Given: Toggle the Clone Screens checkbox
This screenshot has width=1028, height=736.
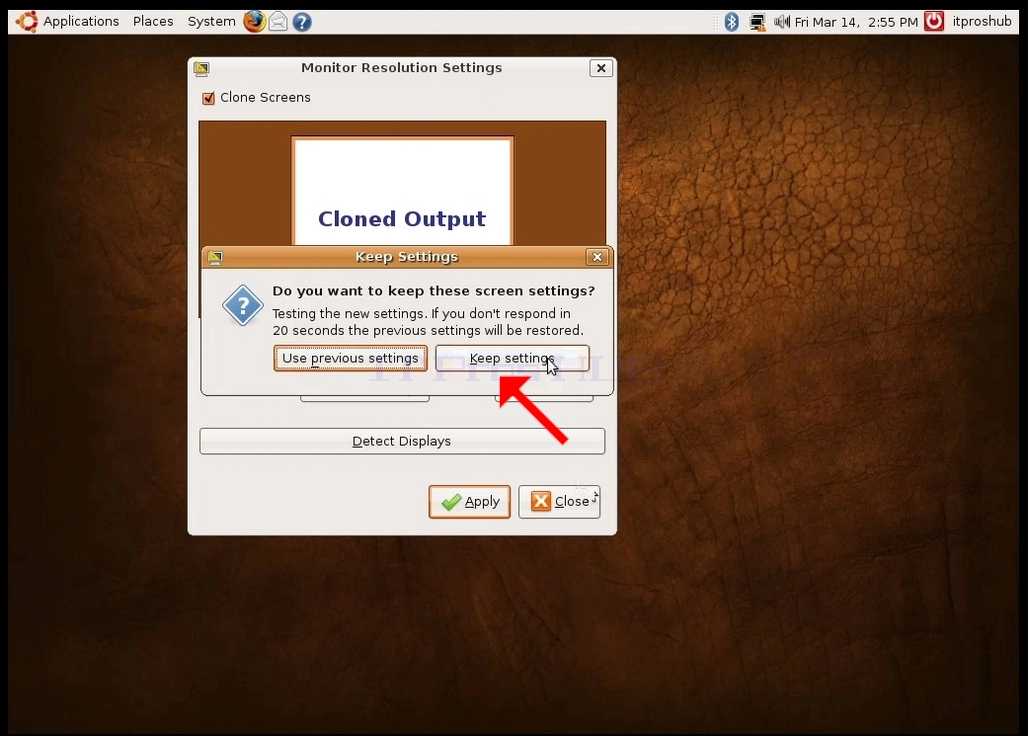Looking at the screenshot, I should pyautogui.click(x=208, y=98).
